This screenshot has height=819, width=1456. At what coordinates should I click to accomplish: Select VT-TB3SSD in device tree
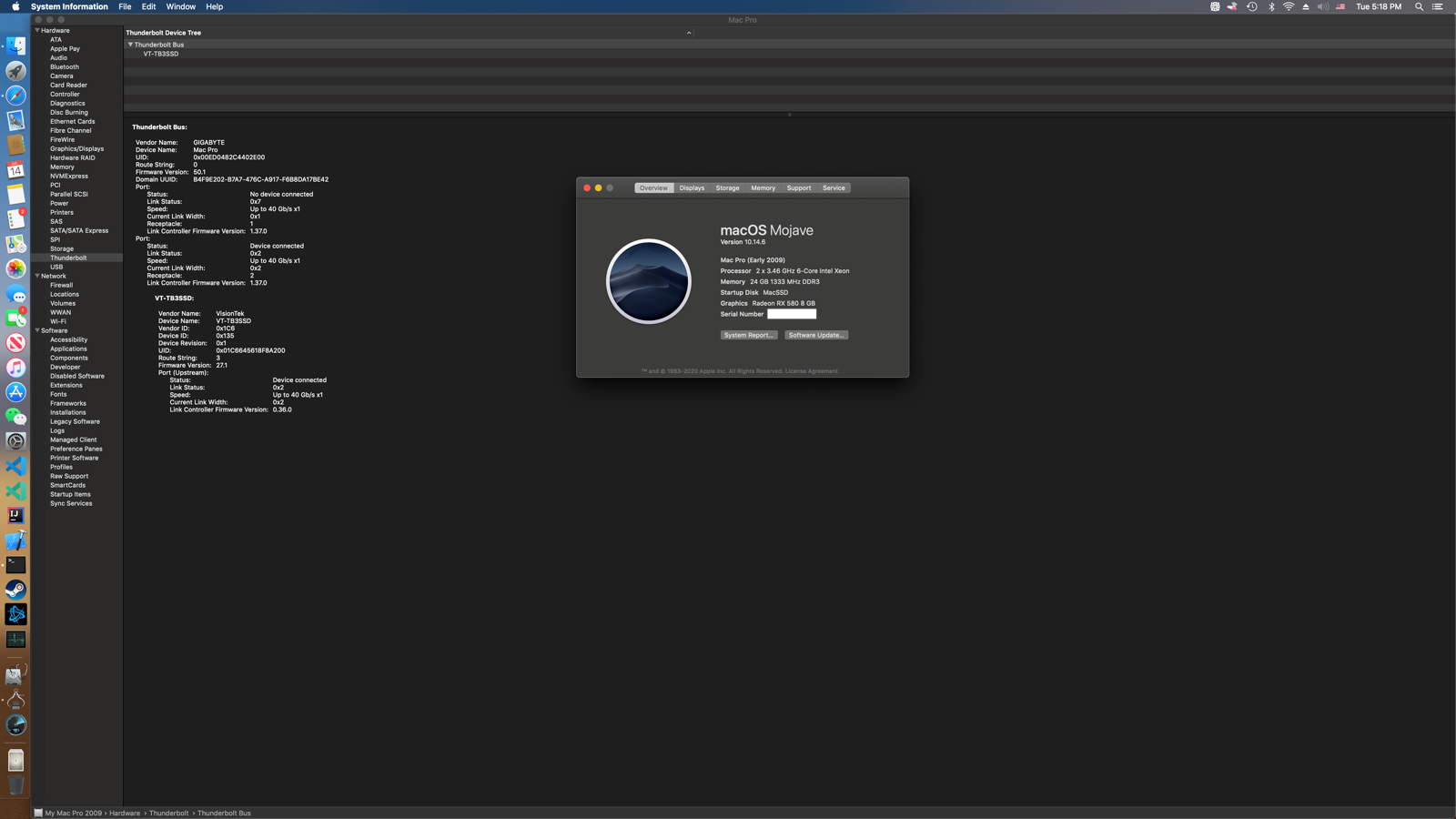point(161,54)
